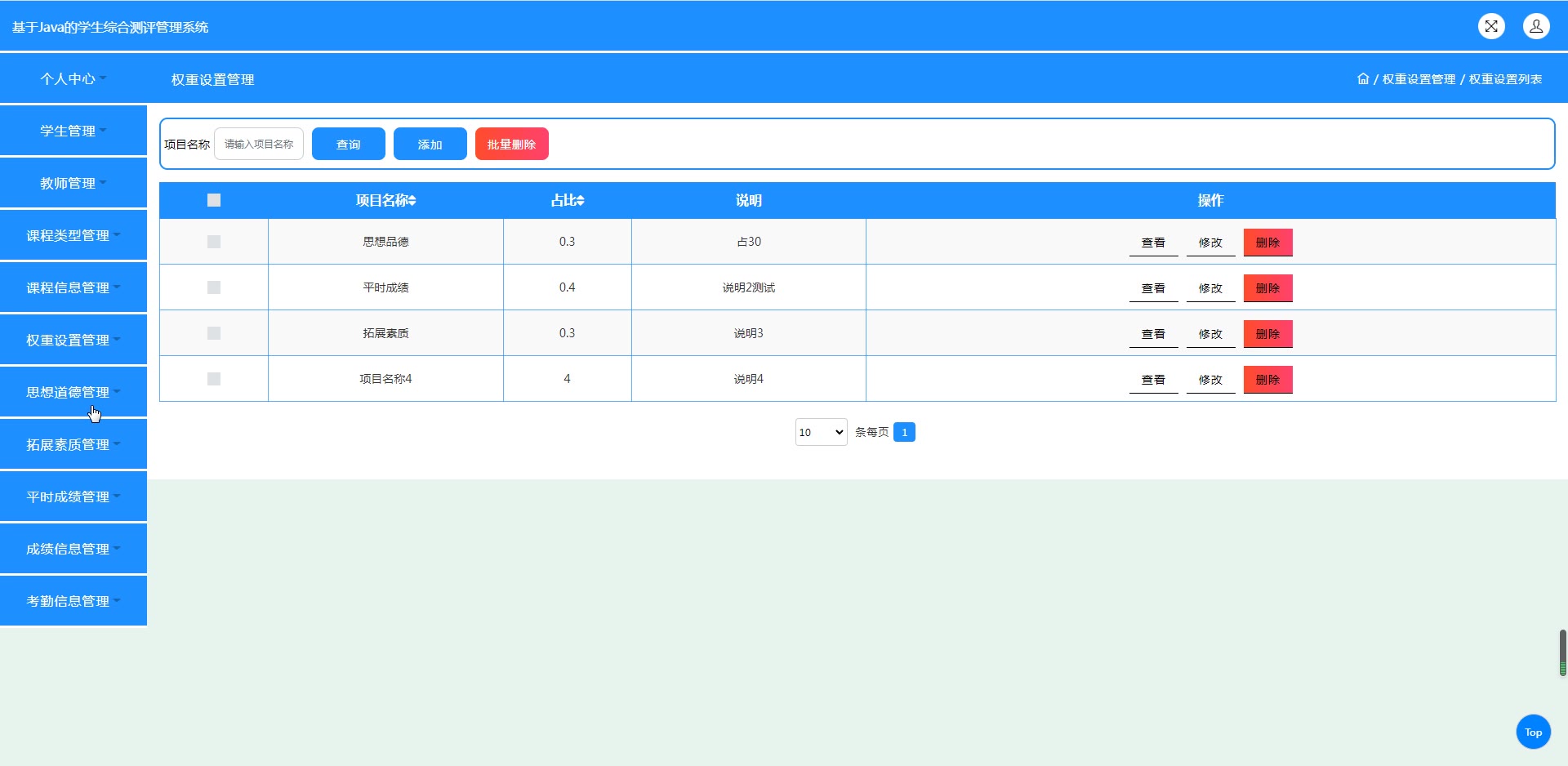Click the 占30 description cell
This screenshot has width=1568, height=766.
(748, 242)
